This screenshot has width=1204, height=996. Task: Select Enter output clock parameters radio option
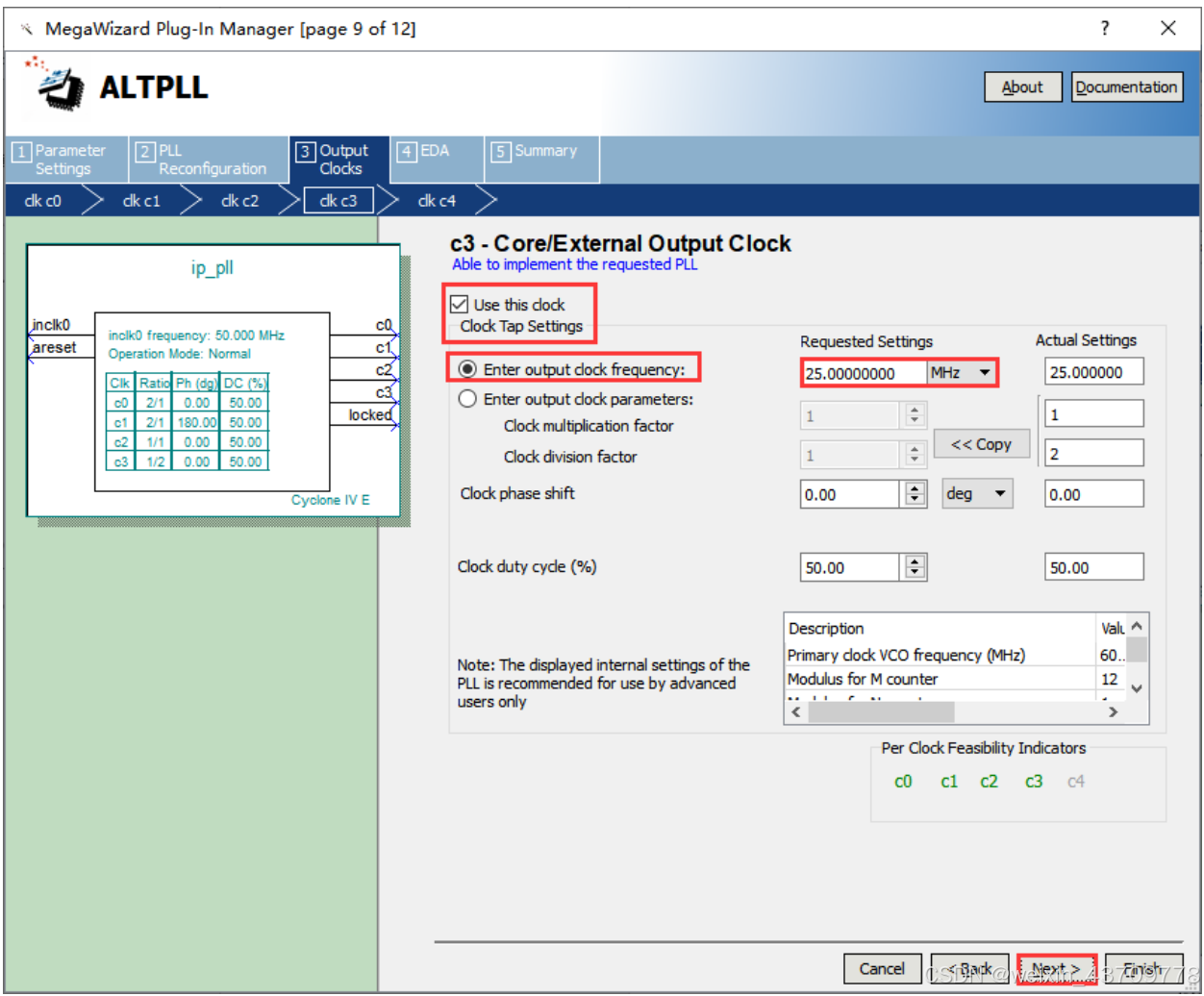click(x=467, y=399)
